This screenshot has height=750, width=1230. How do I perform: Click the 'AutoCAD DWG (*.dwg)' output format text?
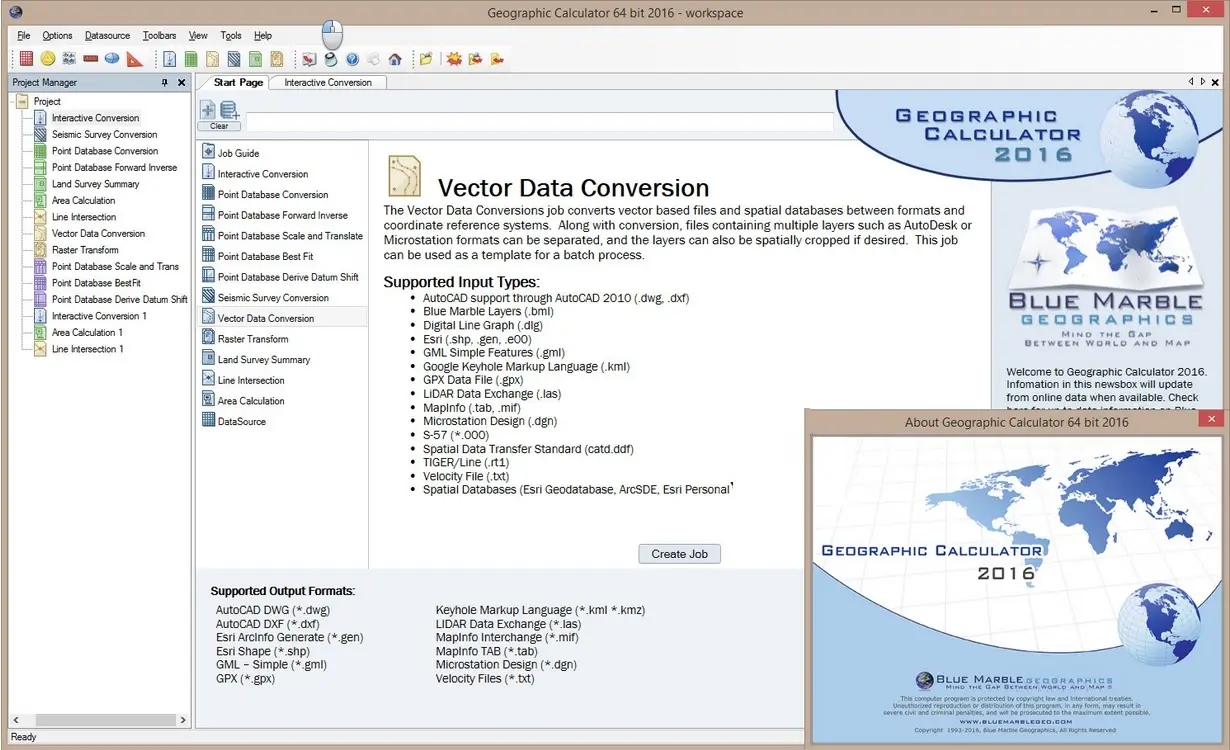click(273, 610)
